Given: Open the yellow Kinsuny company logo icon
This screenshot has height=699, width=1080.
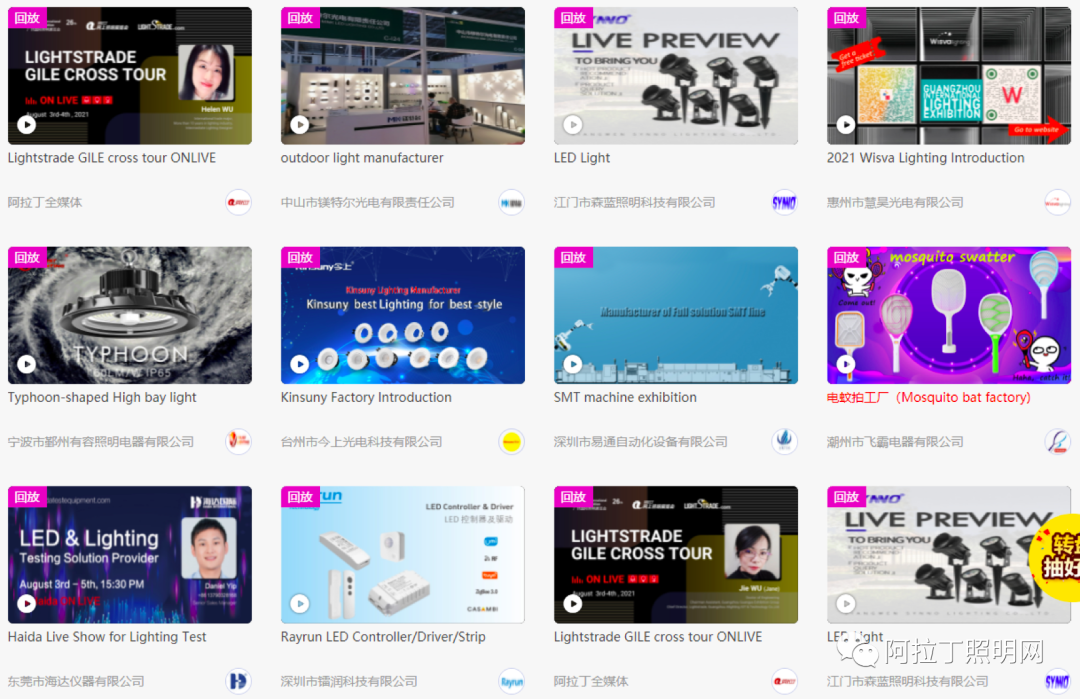Looking at the screenshot, I should [x=511, y=441].
